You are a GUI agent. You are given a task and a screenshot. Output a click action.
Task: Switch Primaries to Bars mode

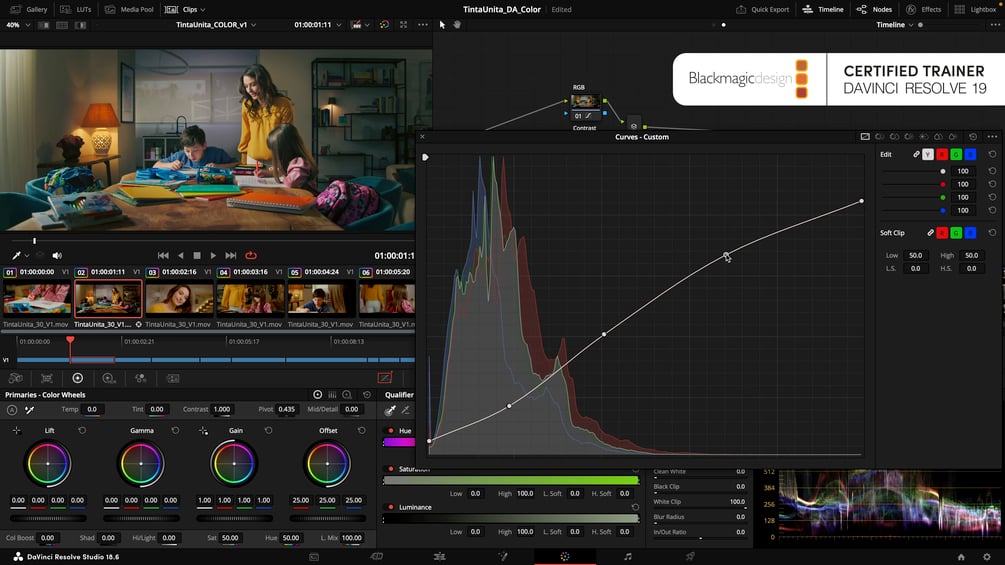[x=332, y=395]
